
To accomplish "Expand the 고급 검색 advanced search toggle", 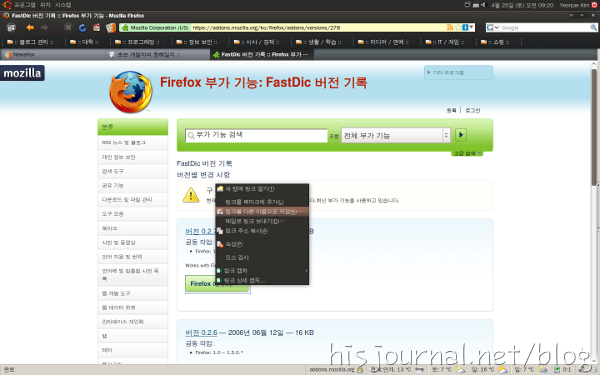I will click(x=466, y=153).
